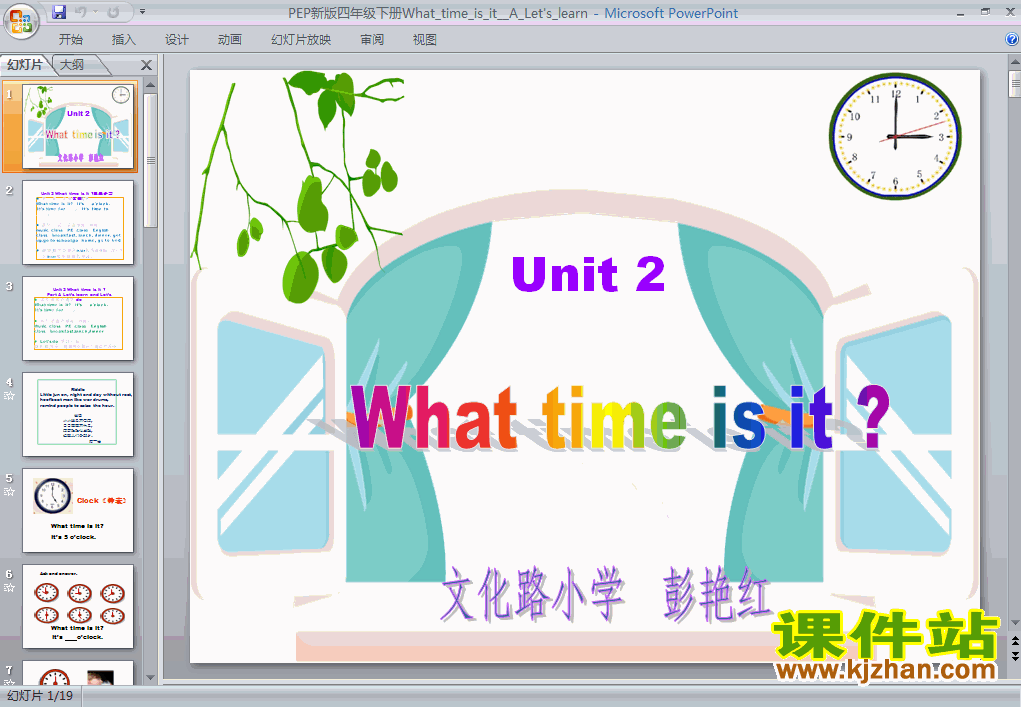The height and width of the screenshot is (707, 1021).
Task: Click the thumbnail pane scrollbar thumb
Action: (x=150, y=160)
